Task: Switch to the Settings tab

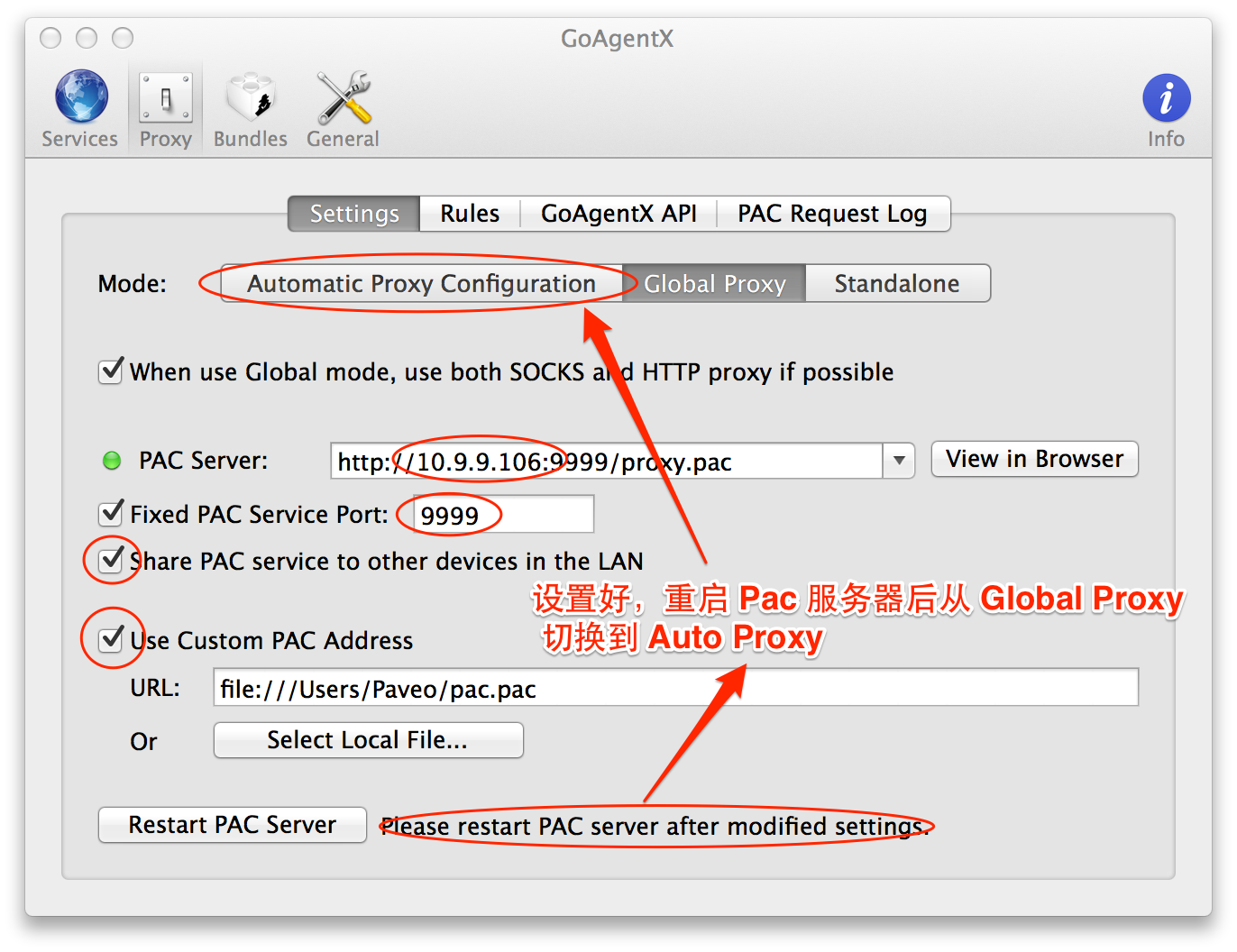Action: coord(354,214)
